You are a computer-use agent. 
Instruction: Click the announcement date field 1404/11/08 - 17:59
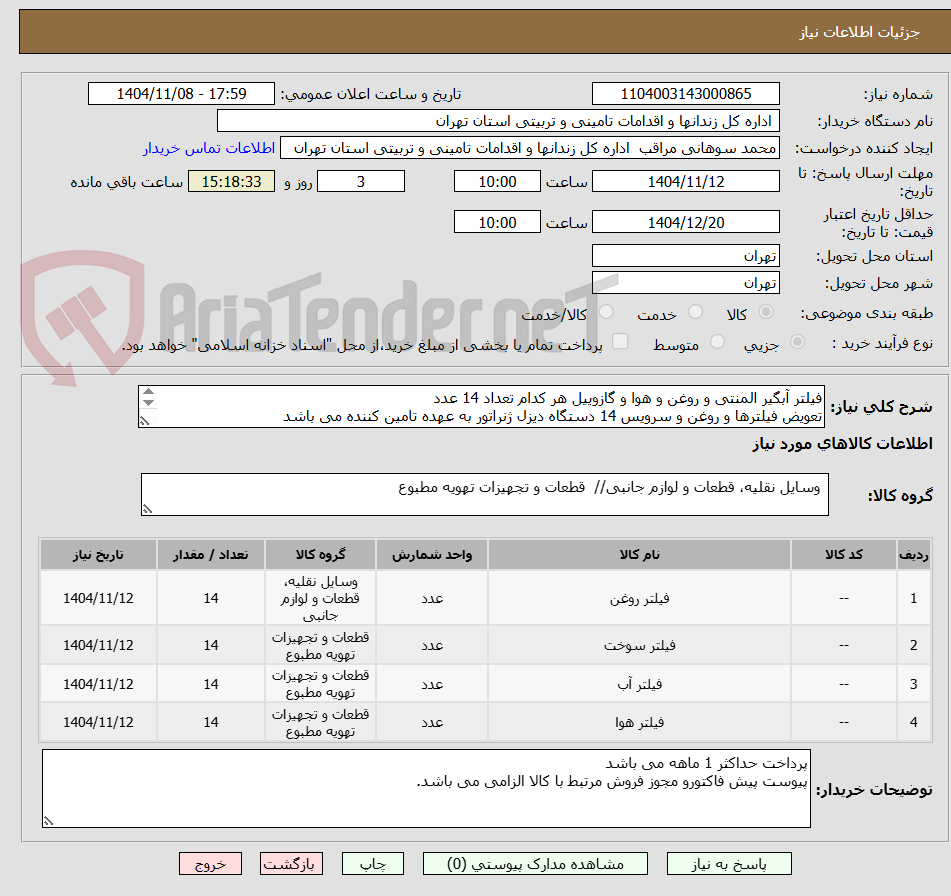181,94
